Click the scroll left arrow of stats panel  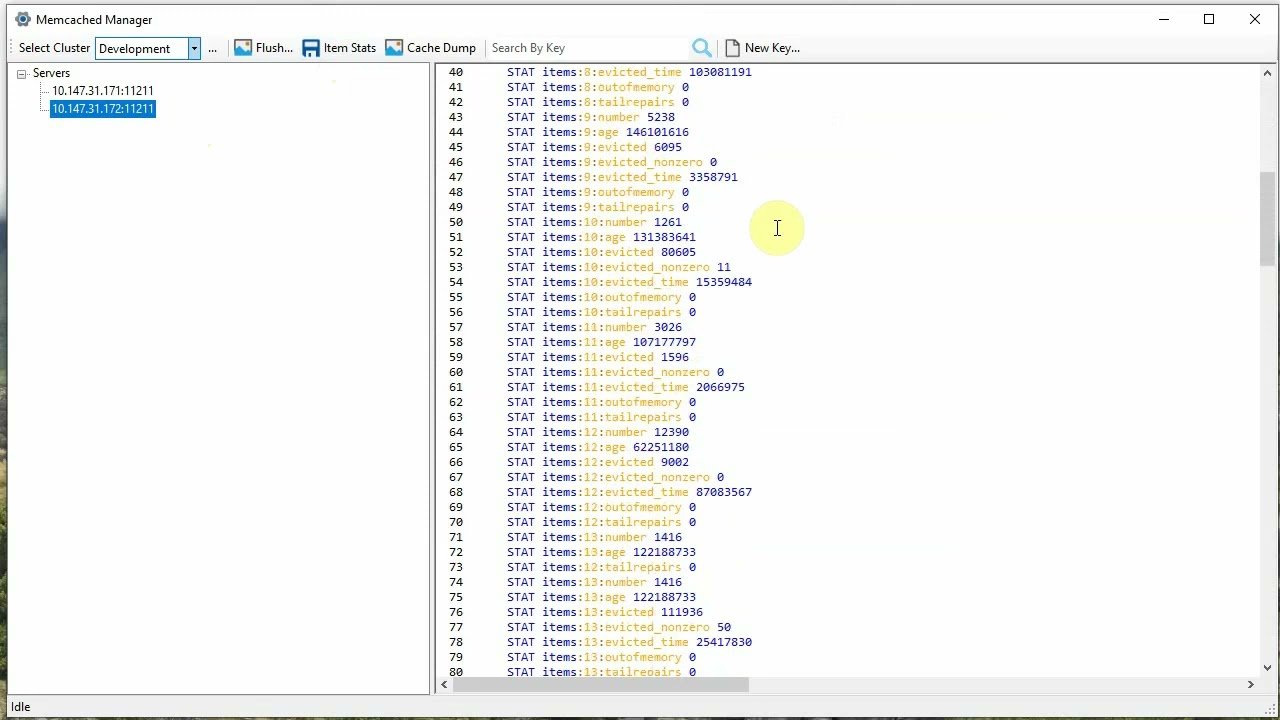click(444, 685)
